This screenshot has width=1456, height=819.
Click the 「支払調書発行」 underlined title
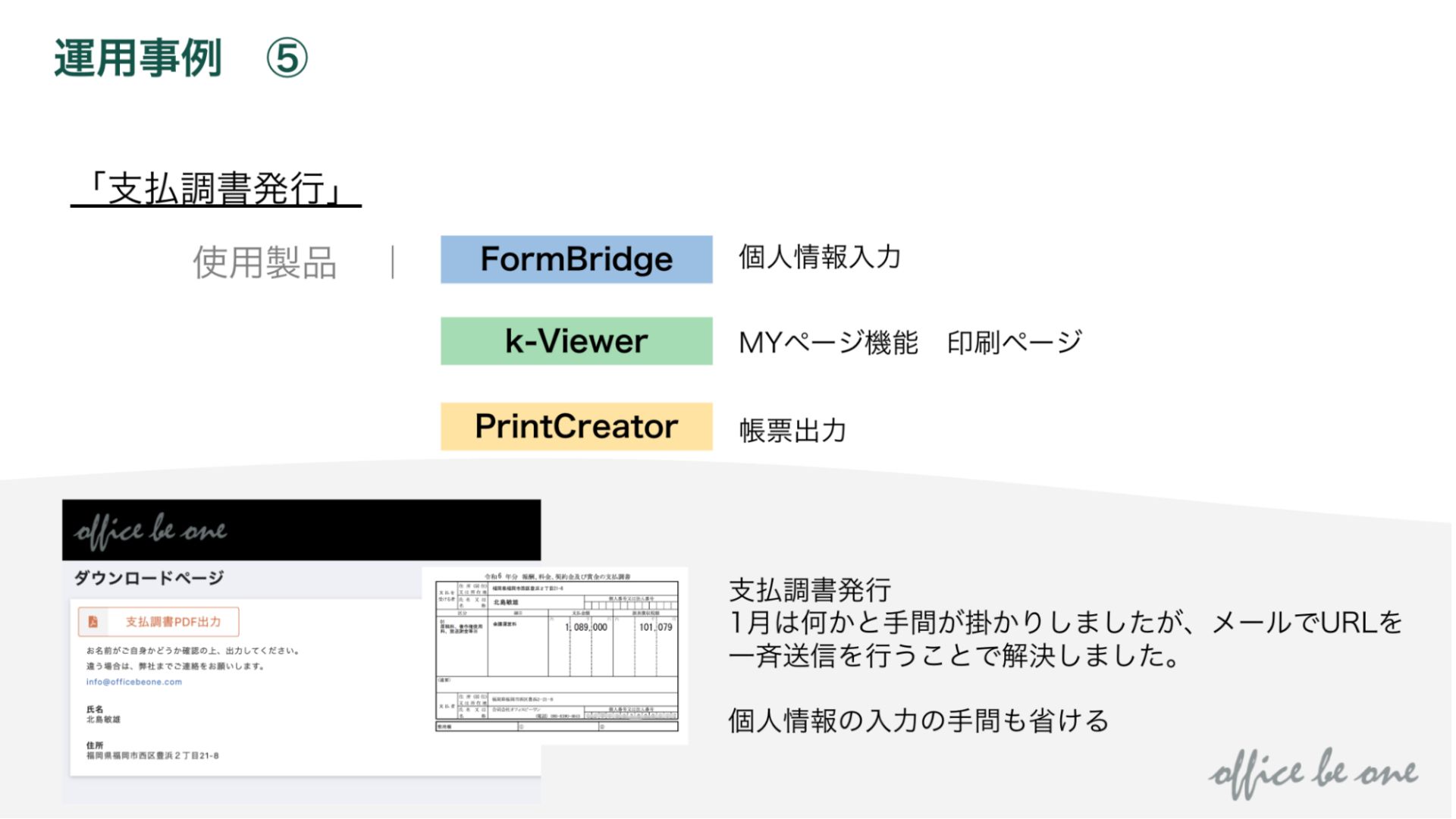(216, 188)
